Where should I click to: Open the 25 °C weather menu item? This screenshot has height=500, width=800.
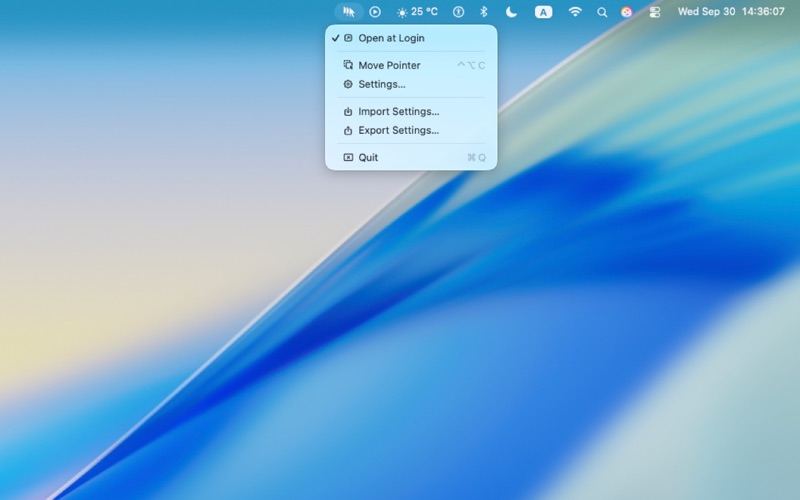(417, 12)
